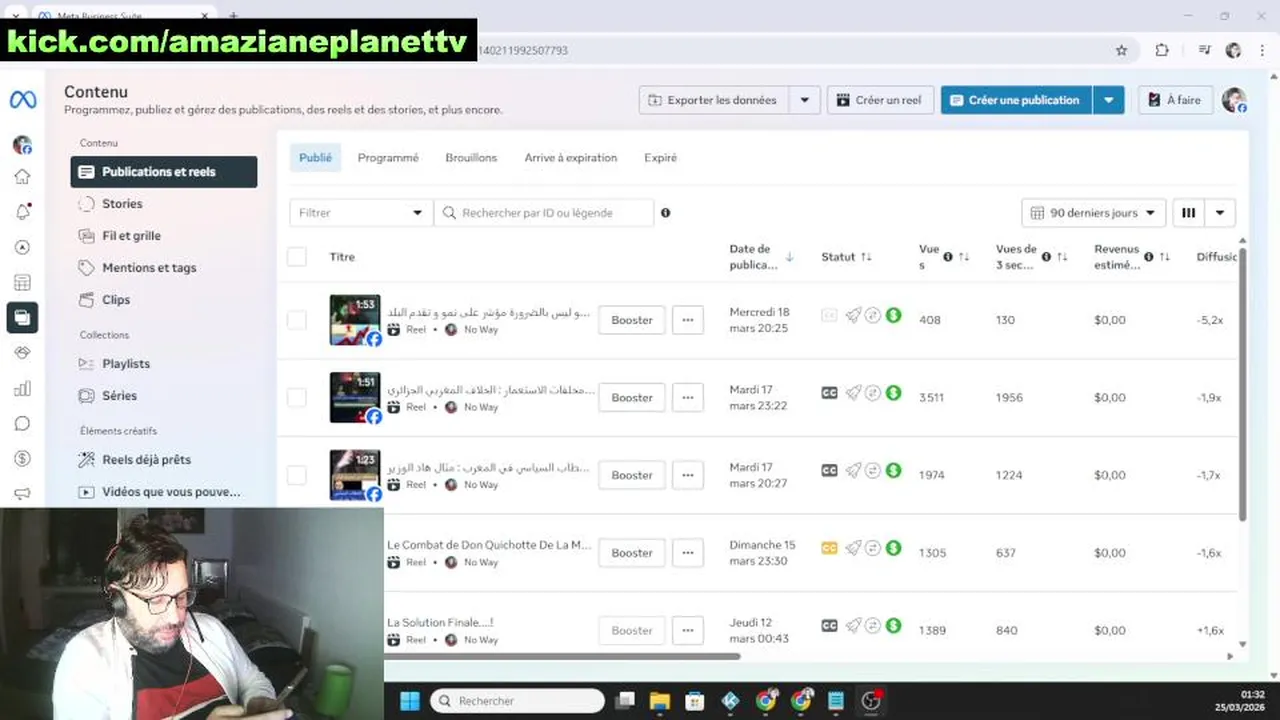Click green dollar icon in 1974 views row
This screenshot has width=1280, height=720.
(x=893, y=470)
